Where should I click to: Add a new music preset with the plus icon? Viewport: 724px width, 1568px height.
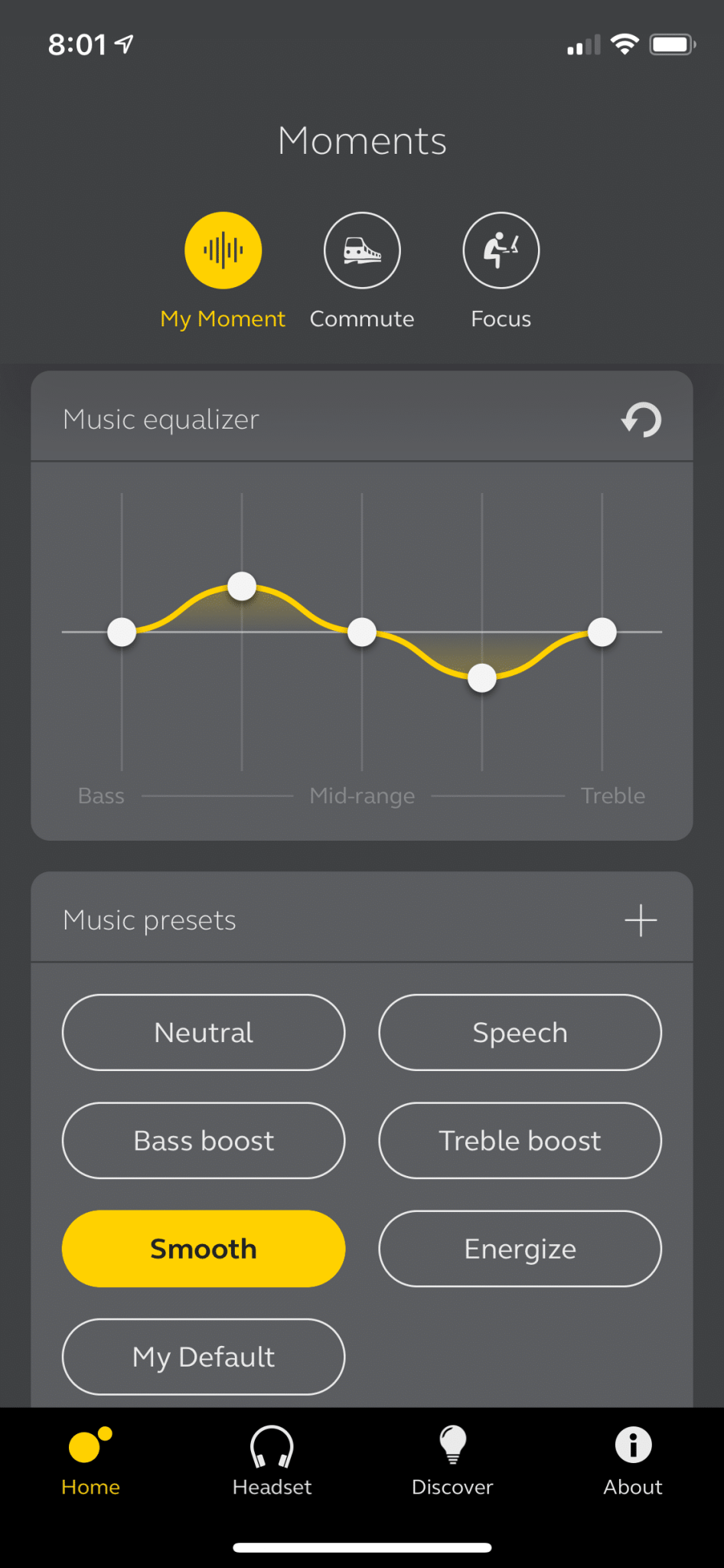pyautogui.click(x=641, y=920)
